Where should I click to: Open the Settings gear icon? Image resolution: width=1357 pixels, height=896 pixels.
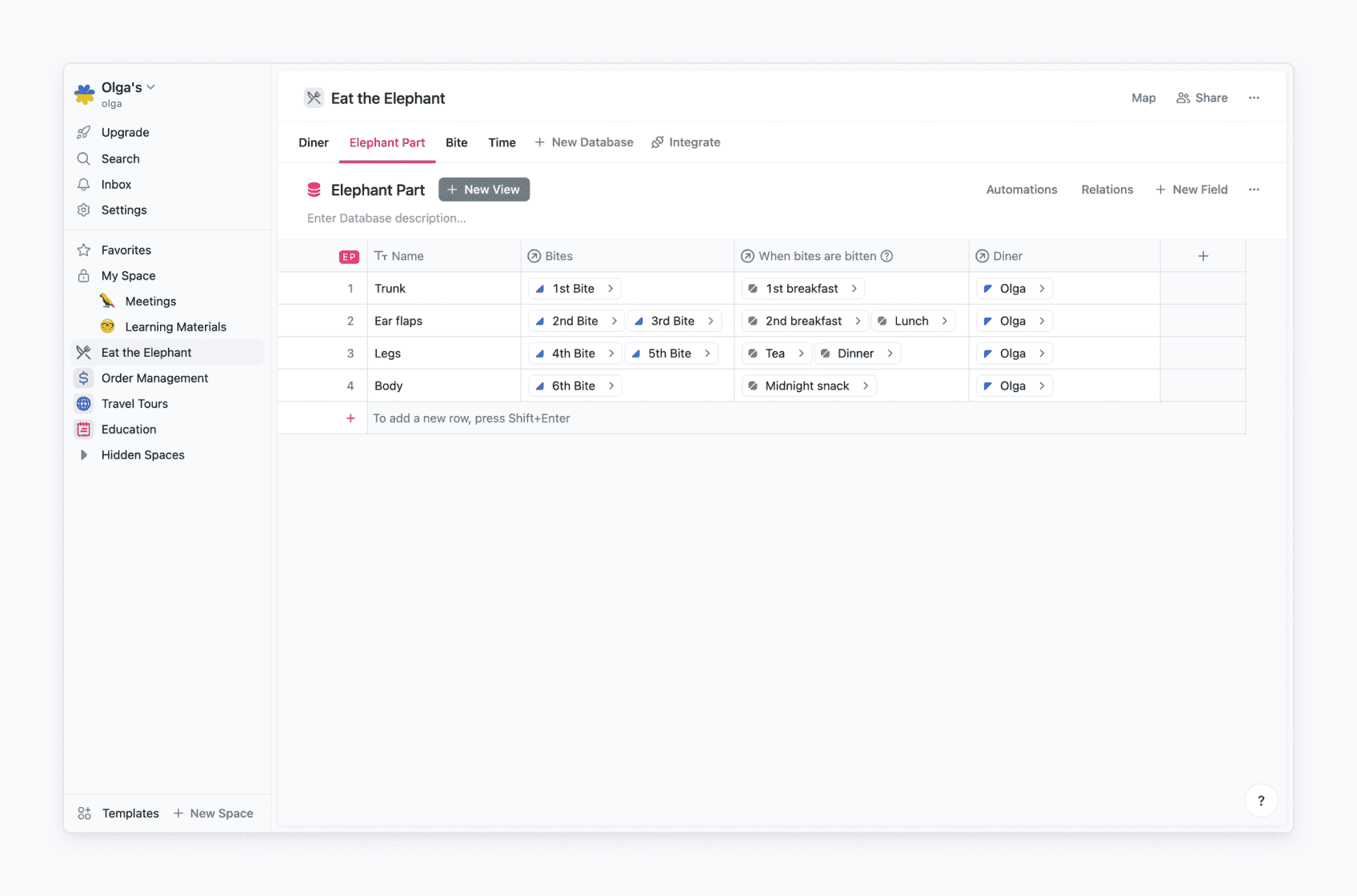84,210
